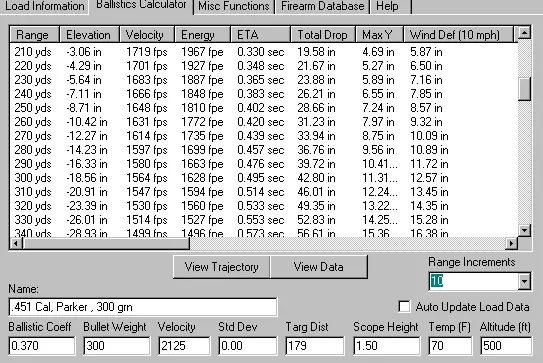543x363 pixels.
Task: Click the 4.69 in Max Y cell
Action: (379, 52)
